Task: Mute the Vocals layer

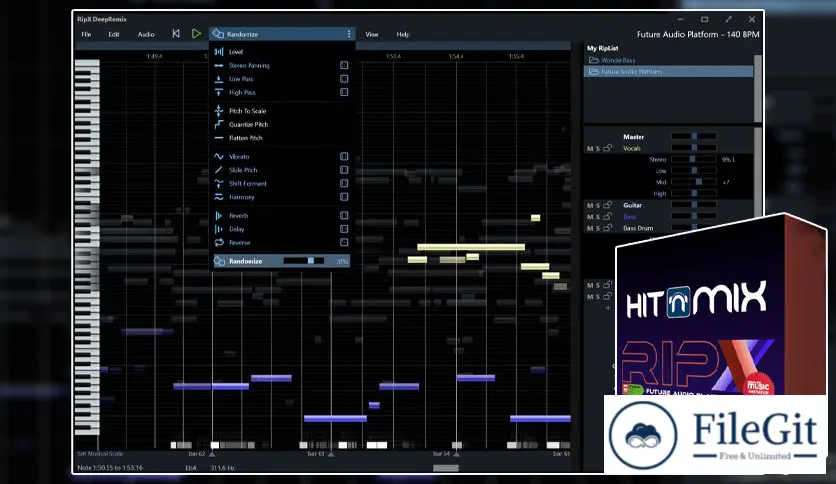Action: pyautogui.click(x=590, y=149)
